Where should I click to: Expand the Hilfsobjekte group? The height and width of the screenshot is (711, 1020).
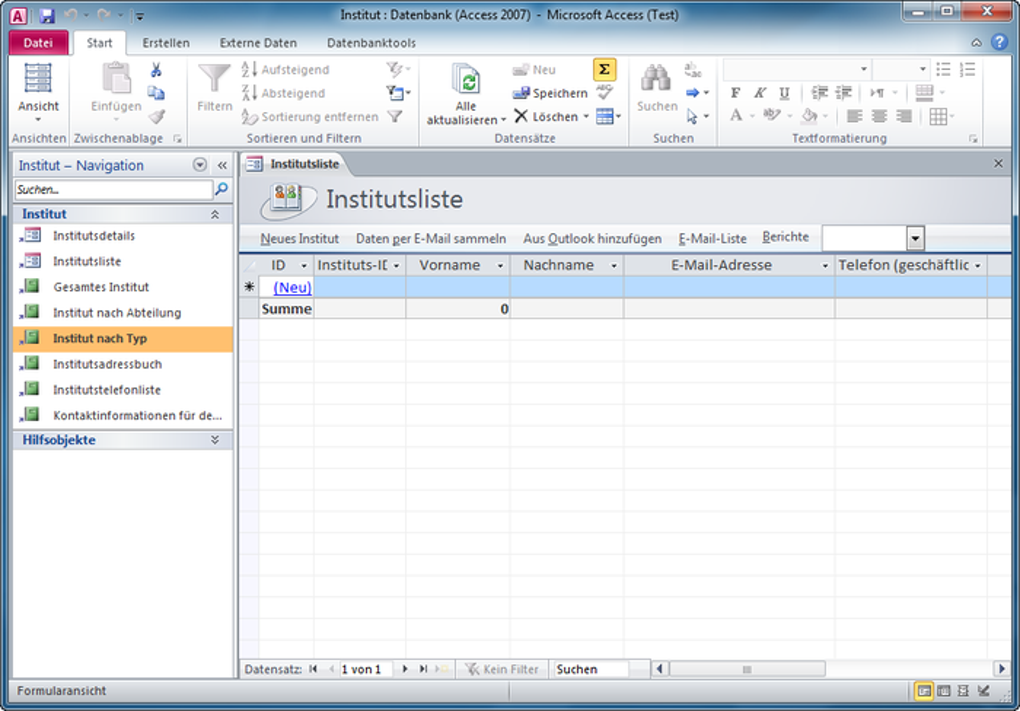215,440
